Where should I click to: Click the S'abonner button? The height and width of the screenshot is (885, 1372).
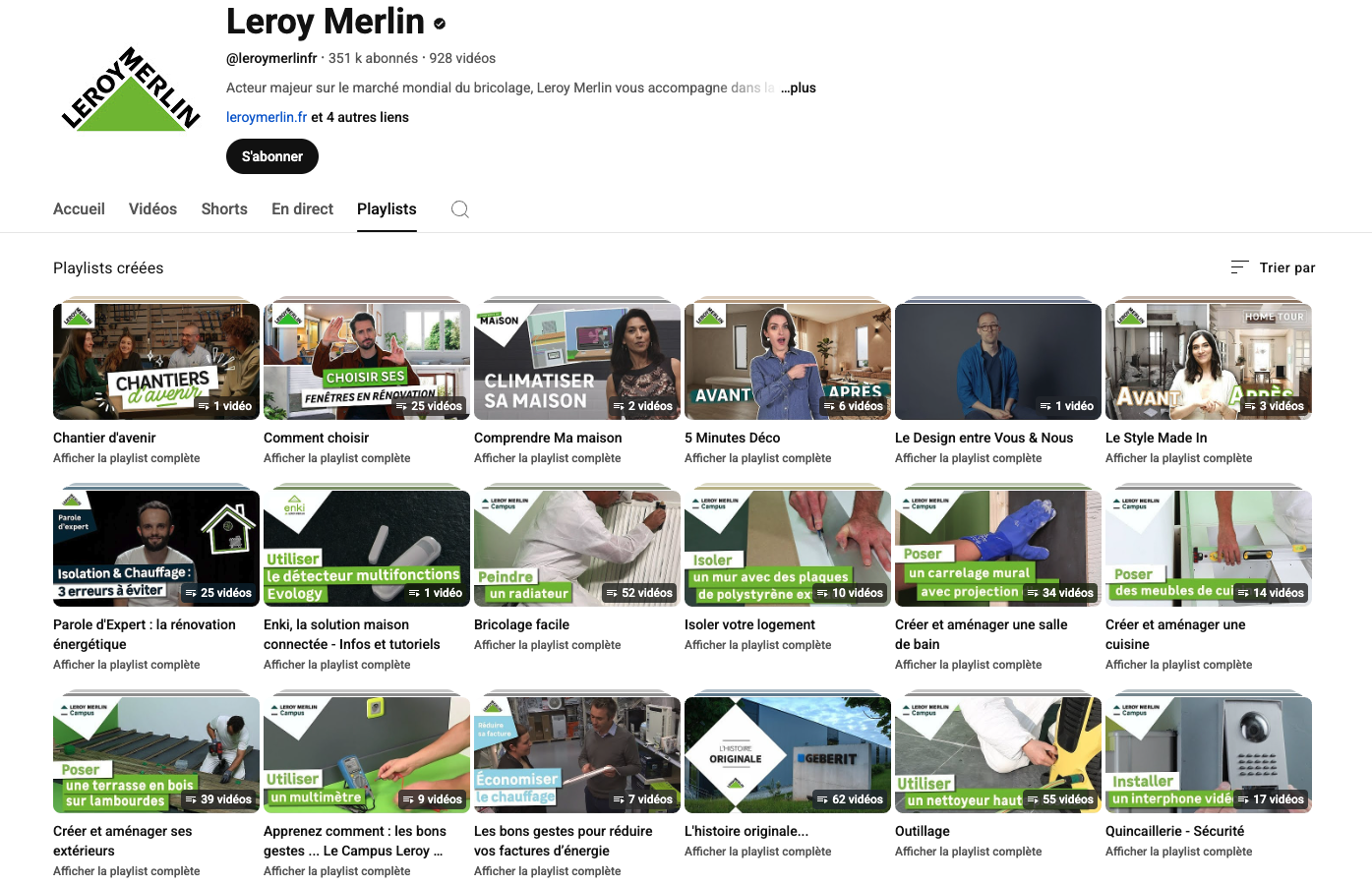click(272, 156)
